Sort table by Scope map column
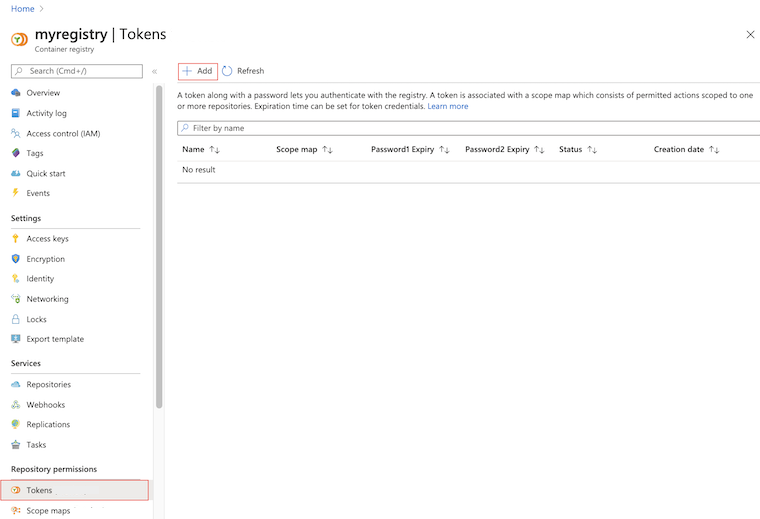The image size is (760, 519). click(328, 150)
